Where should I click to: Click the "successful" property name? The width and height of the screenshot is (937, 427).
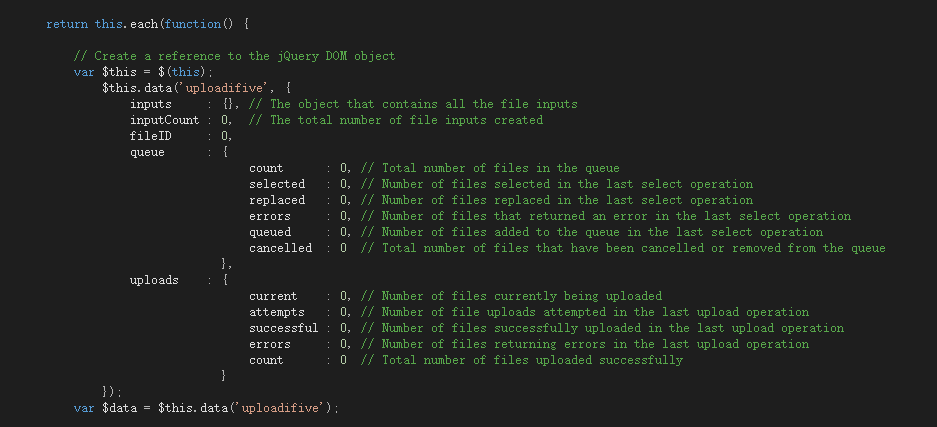284,328
